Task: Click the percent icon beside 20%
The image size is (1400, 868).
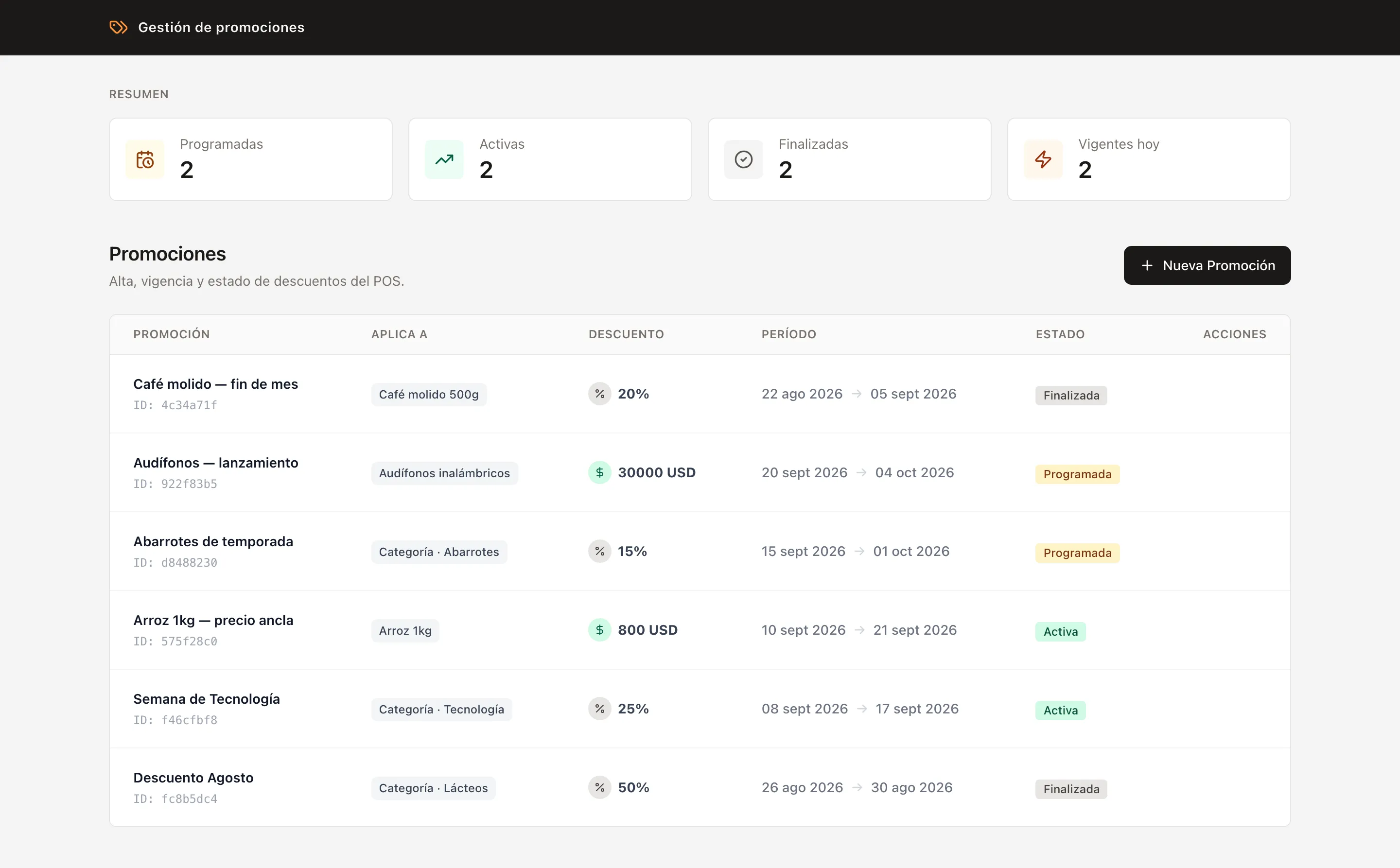Action: click(599, 394)
